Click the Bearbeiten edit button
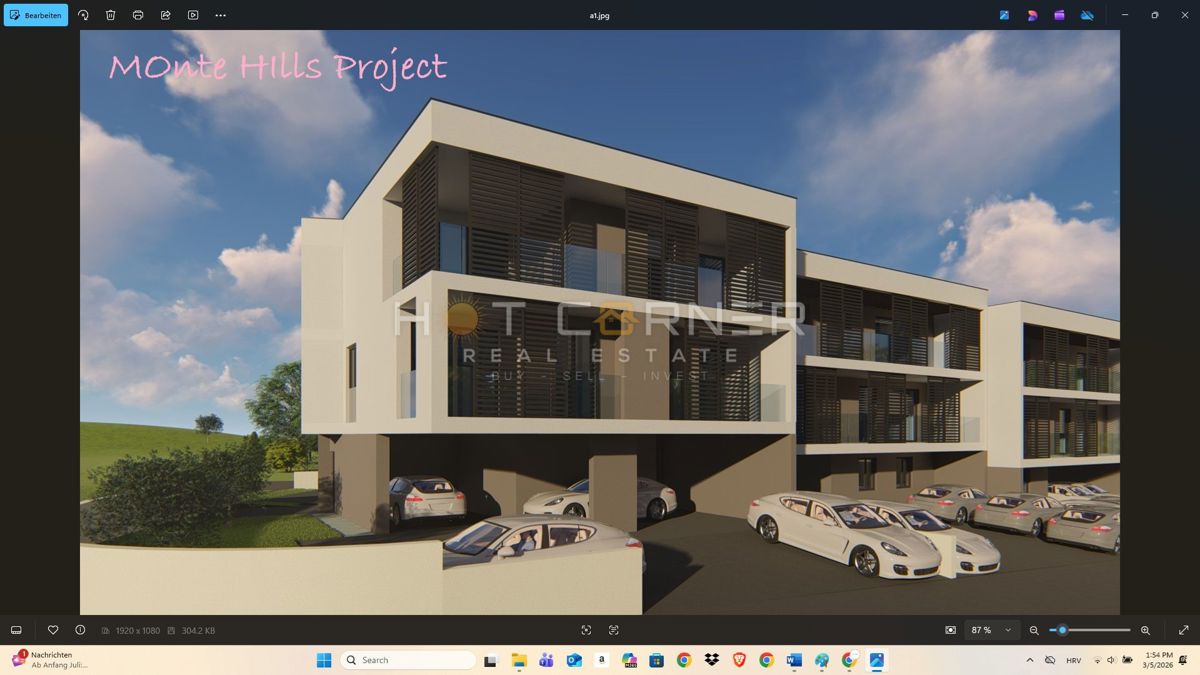Viewport: 1200px width, 675px height. (36, 15)
